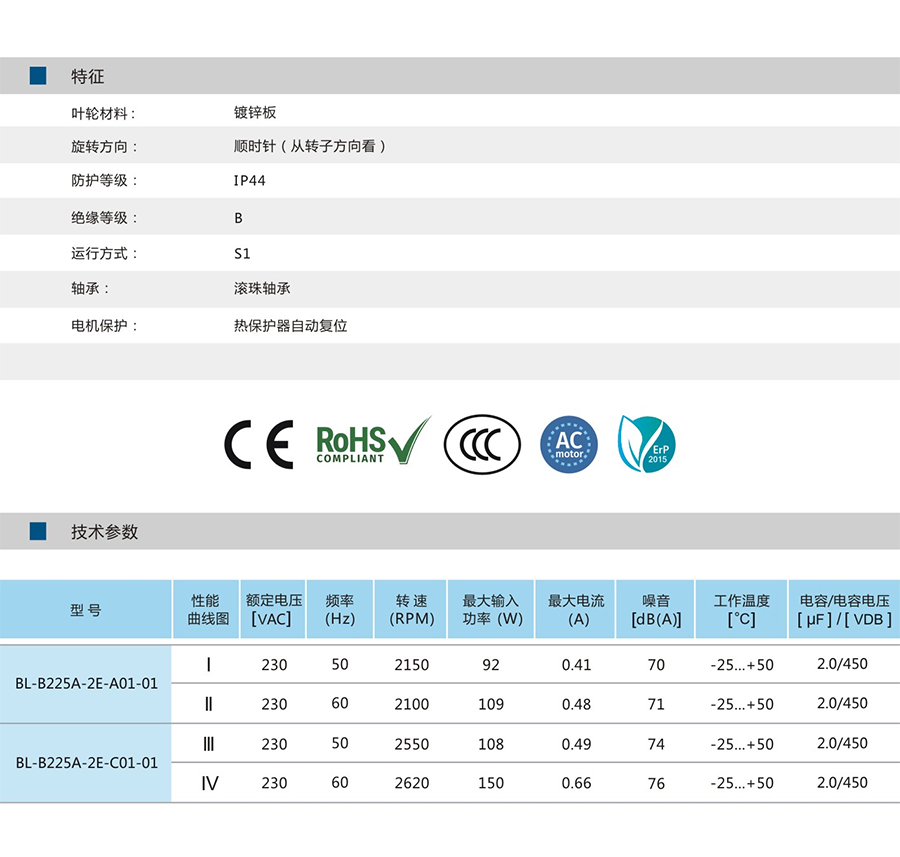Click the value 热保护器自动复位
The height and width of the screenshot is (857, 900).
point(290,325)
